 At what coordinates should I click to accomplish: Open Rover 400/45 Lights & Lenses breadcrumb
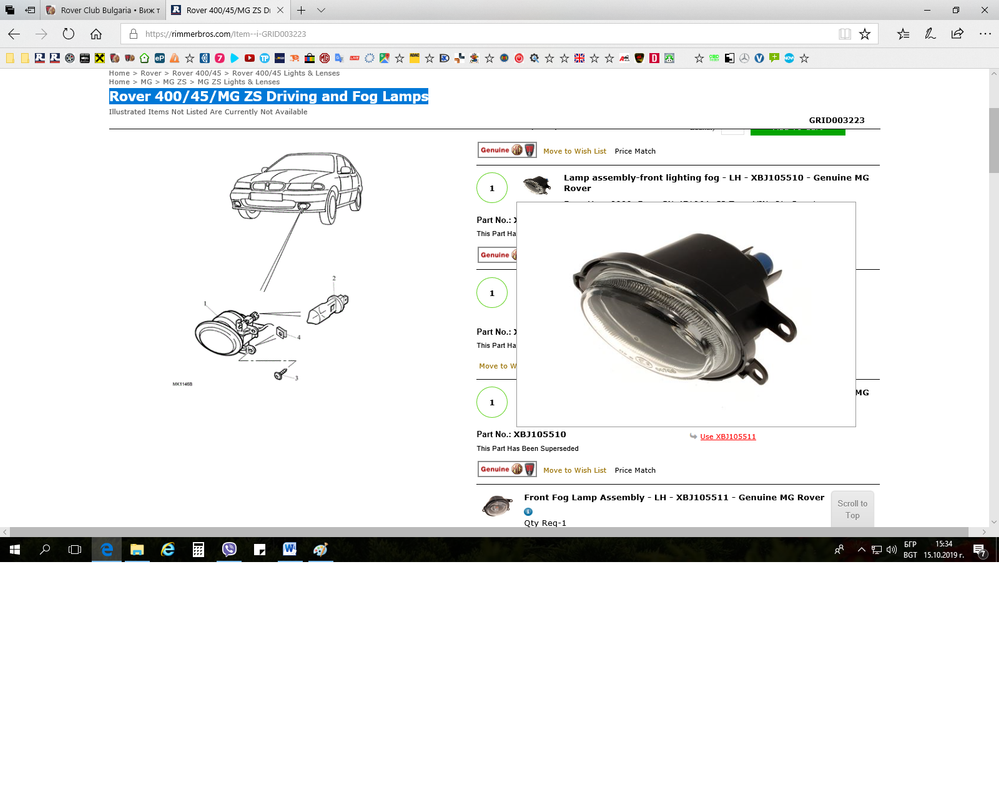[285, 73]
